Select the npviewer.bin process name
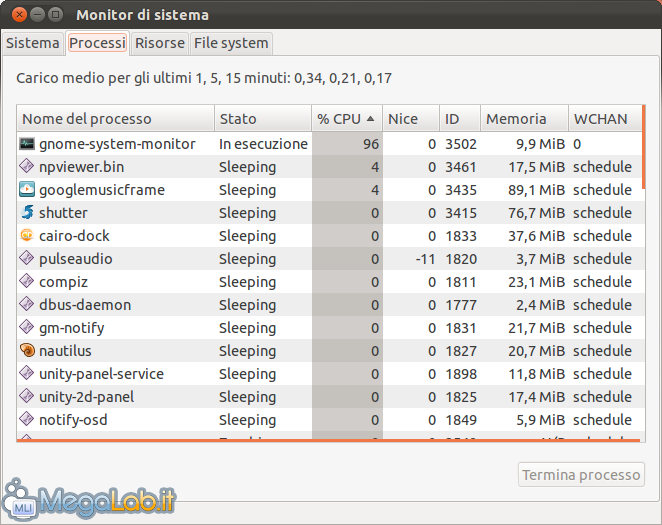This screenshot has height=525, width=662. tap(81, 167)
